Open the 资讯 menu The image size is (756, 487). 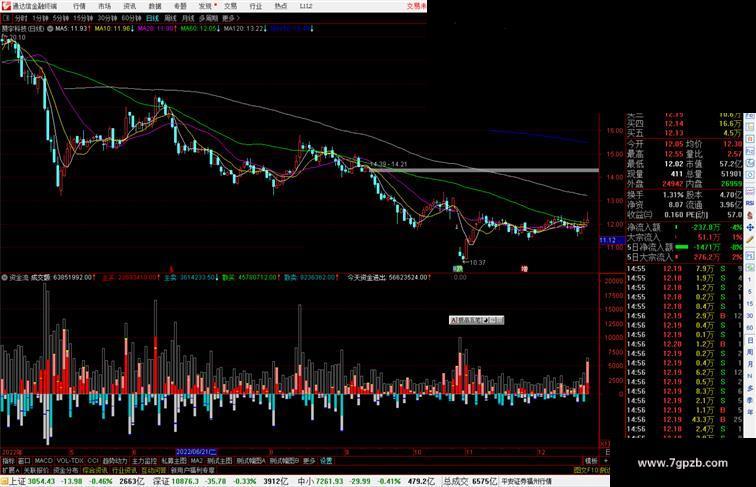coord(129,6)
